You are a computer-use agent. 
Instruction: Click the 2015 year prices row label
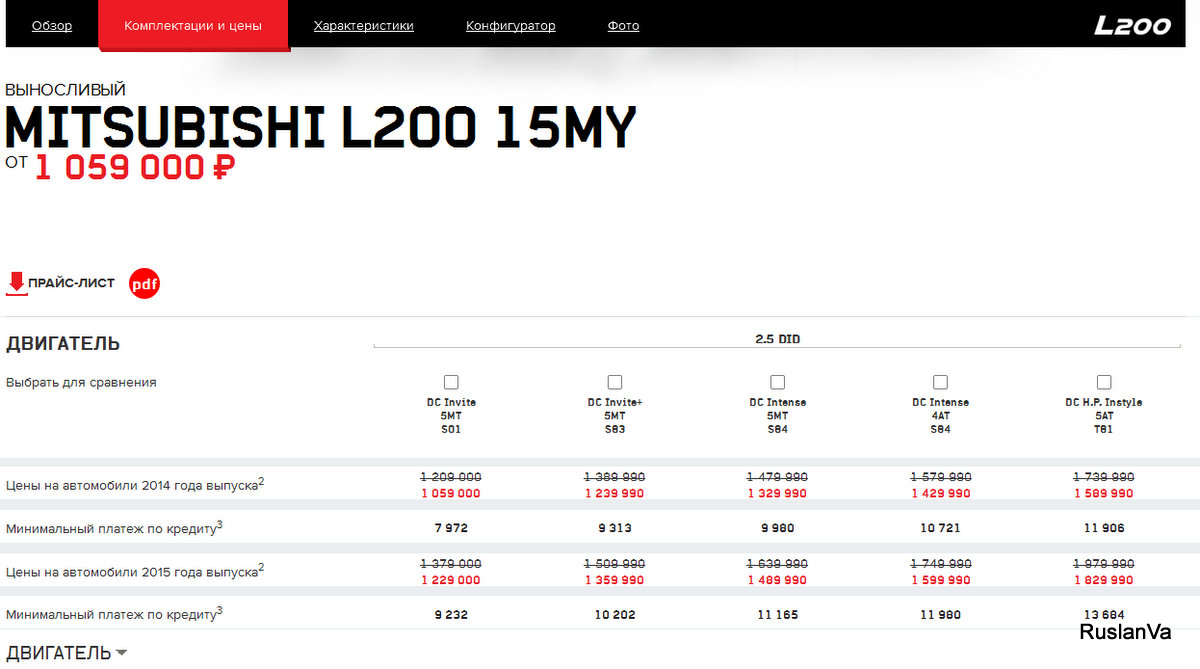point(135,571)
